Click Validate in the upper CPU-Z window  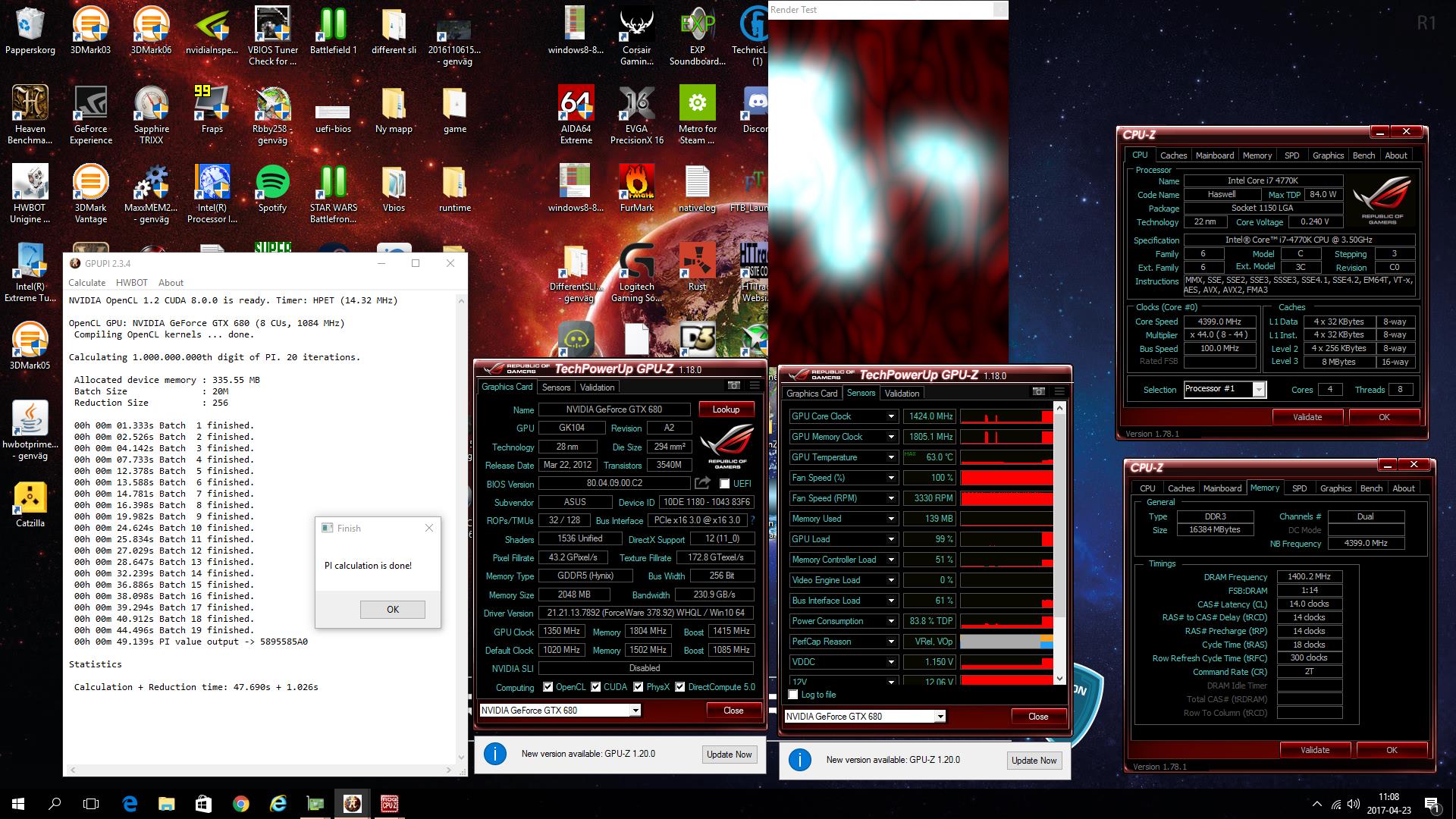tap(1307, 417)
